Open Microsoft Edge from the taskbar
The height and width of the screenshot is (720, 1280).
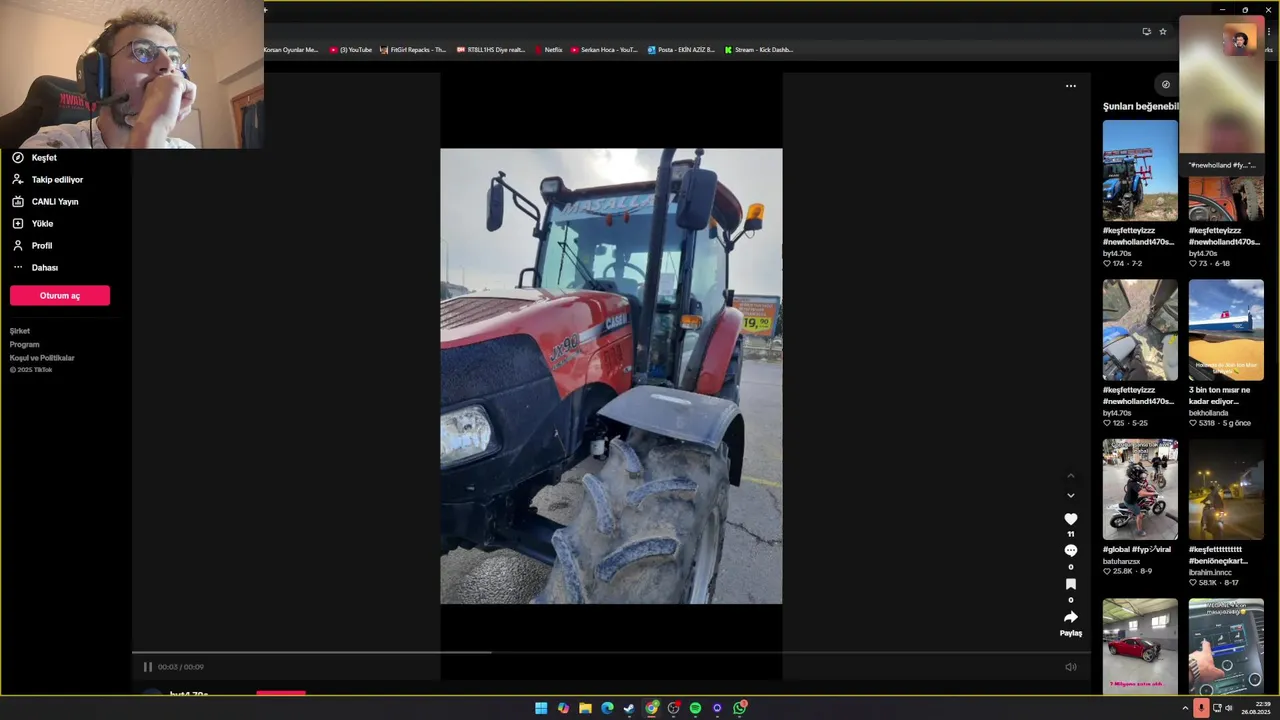pos(607,708)
